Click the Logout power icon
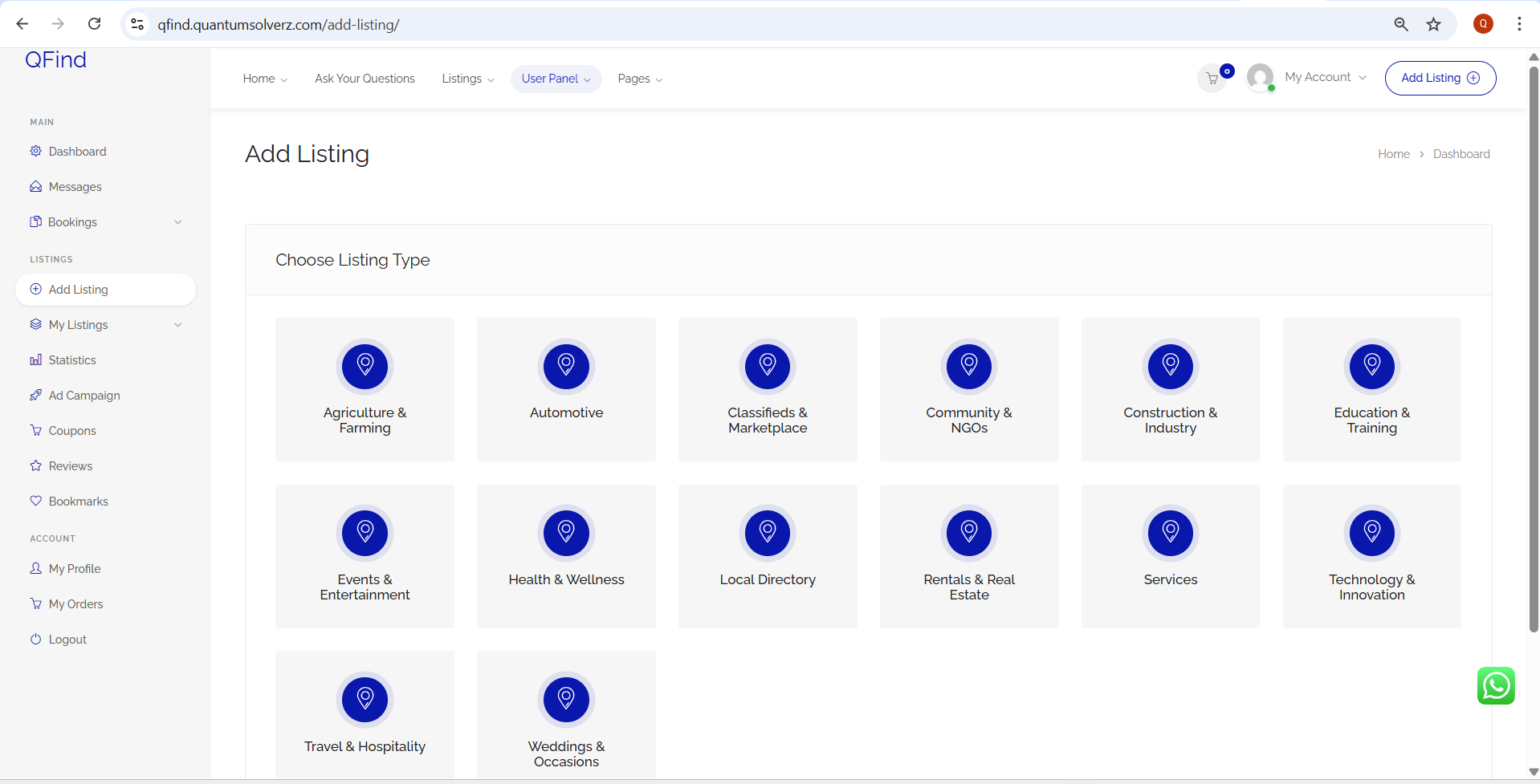This screenshot has height=784, width=1540. click(36, 640)
